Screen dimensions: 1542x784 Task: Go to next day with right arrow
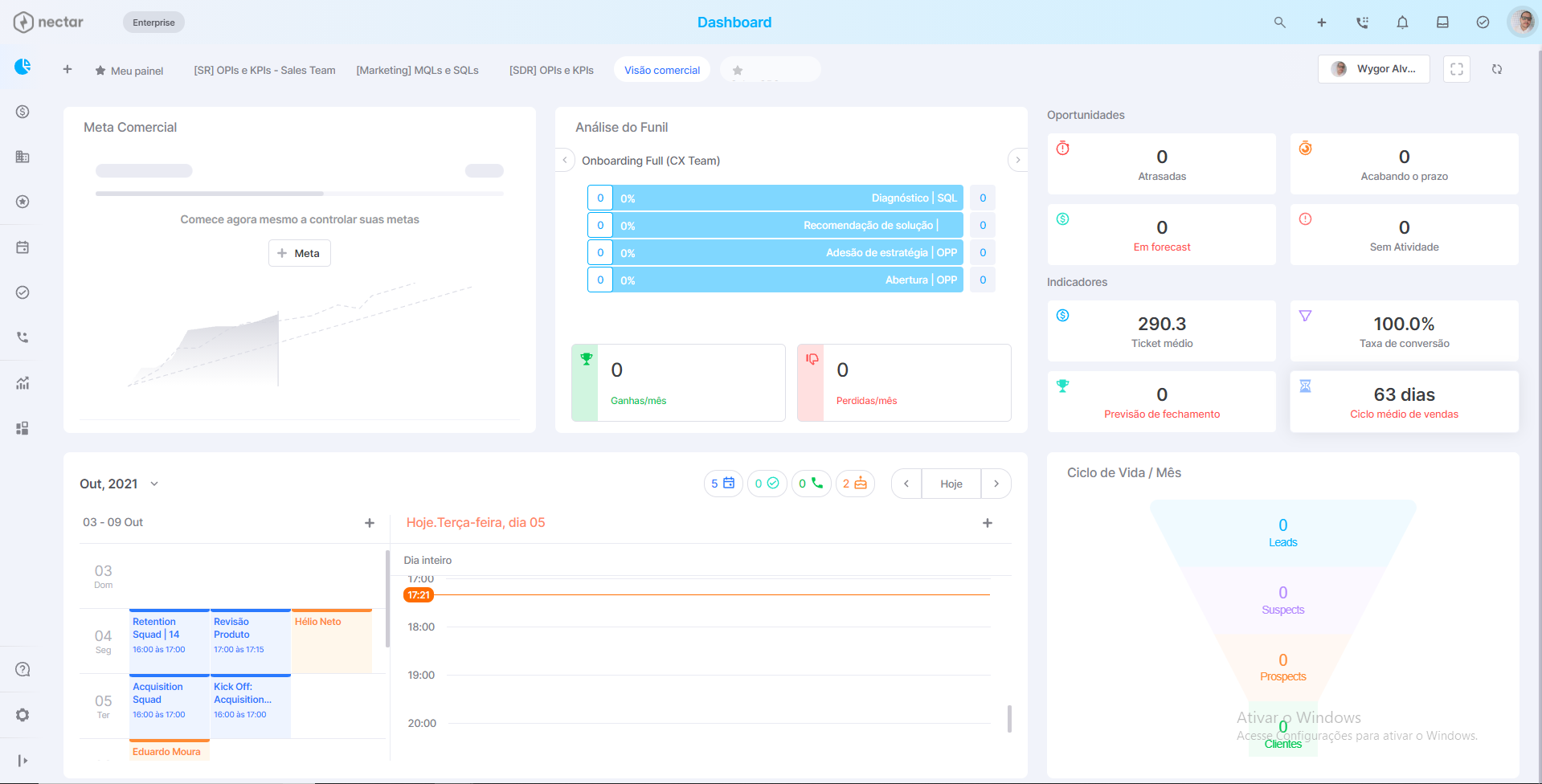tap(996, 484)
